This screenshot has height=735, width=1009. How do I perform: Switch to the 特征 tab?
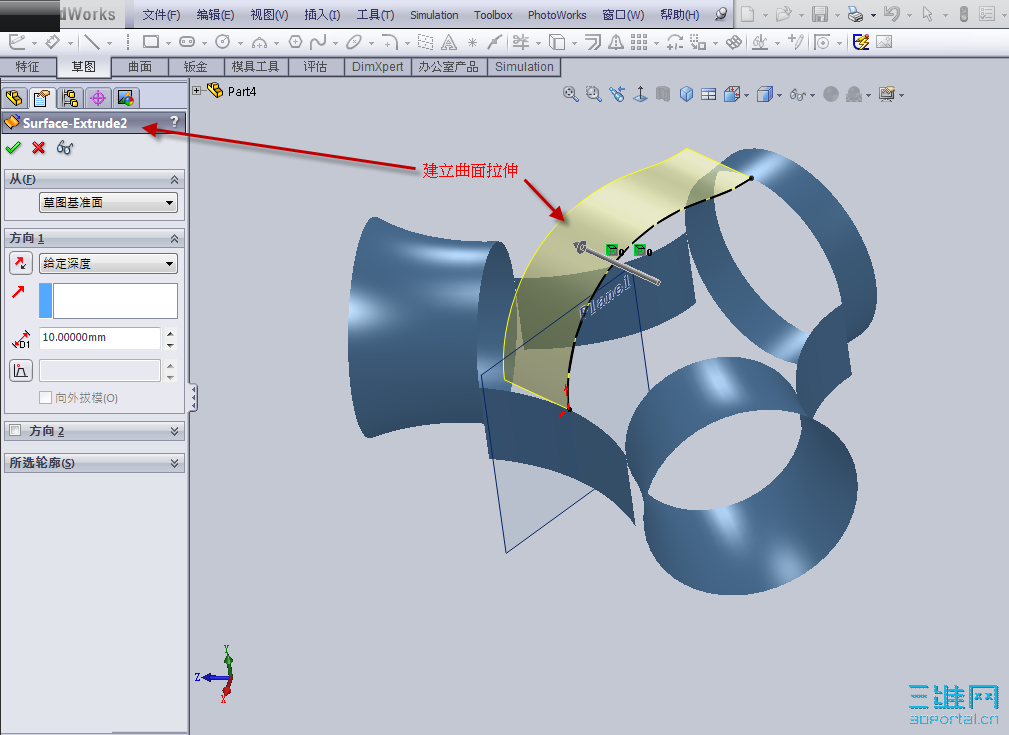tap(27, 67)
